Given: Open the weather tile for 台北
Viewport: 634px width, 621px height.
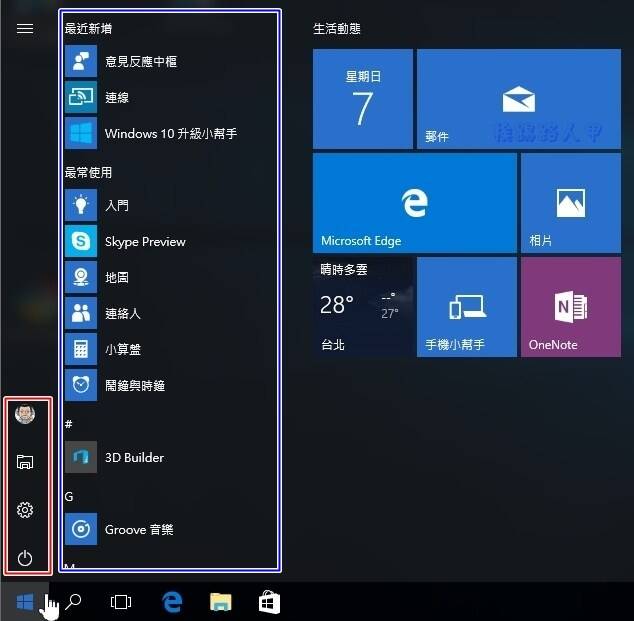Looking at the screenshot, I should pyautogui.click(x=363, y=307).
